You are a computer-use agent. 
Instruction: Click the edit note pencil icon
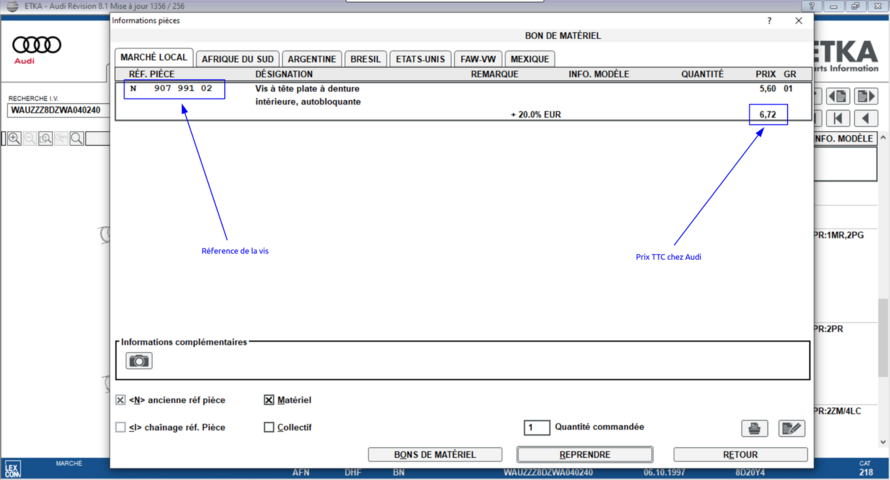[791, 428]
